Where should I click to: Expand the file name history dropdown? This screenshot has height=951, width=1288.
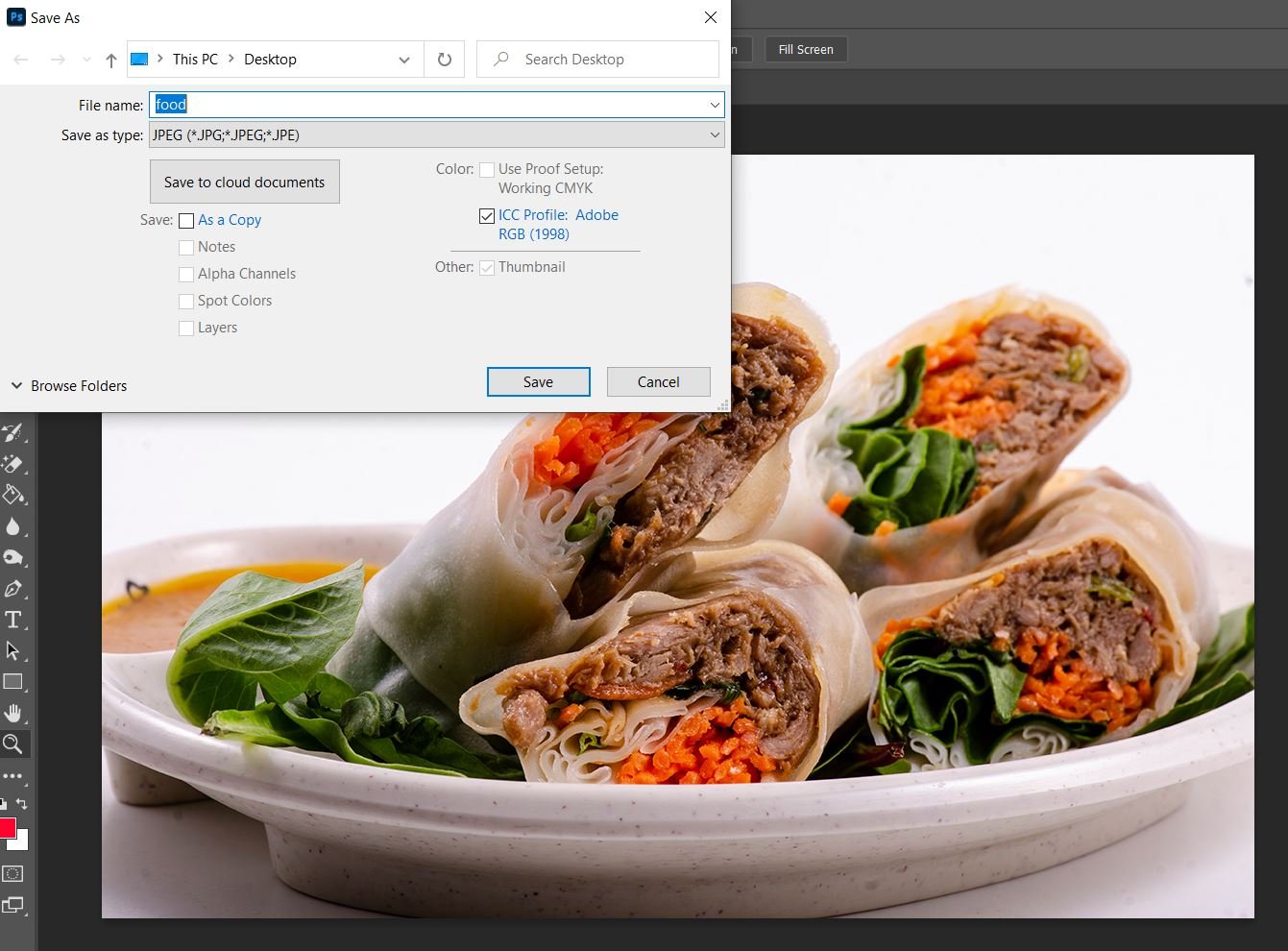tap(715, 105)
